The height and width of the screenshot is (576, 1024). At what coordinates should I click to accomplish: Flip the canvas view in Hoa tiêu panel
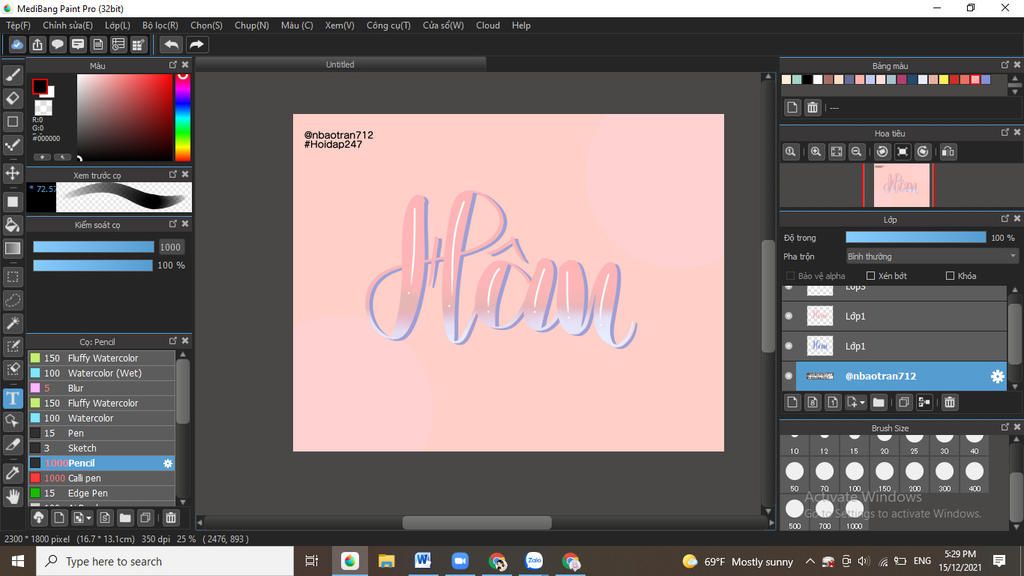[948, 152]
